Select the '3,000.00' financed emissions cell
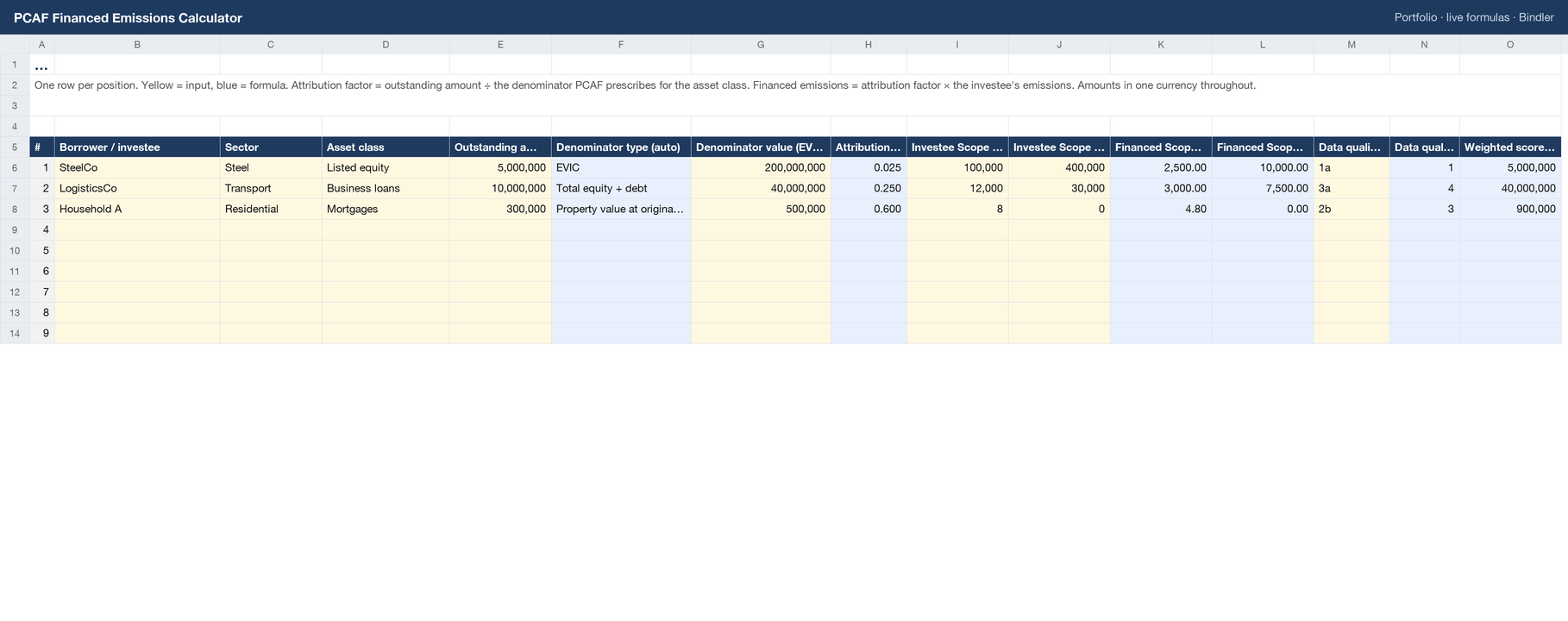 point(1161,188)
